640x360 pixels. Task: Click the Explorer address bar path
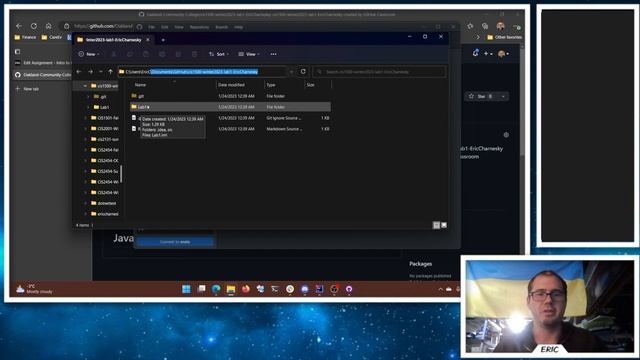[202, 72]
